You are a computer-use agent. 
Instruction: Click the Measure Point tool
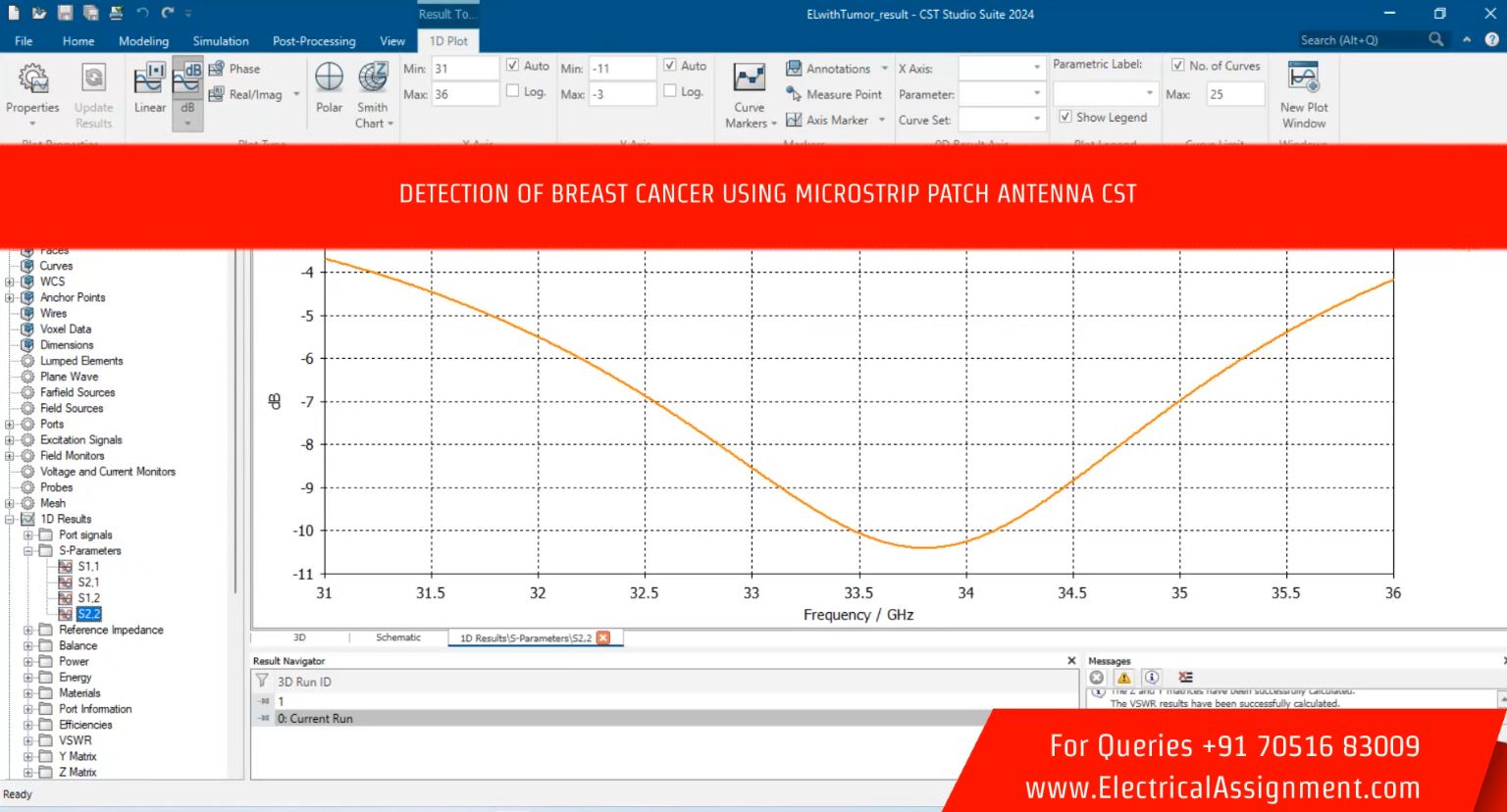(x=834, y=94)
